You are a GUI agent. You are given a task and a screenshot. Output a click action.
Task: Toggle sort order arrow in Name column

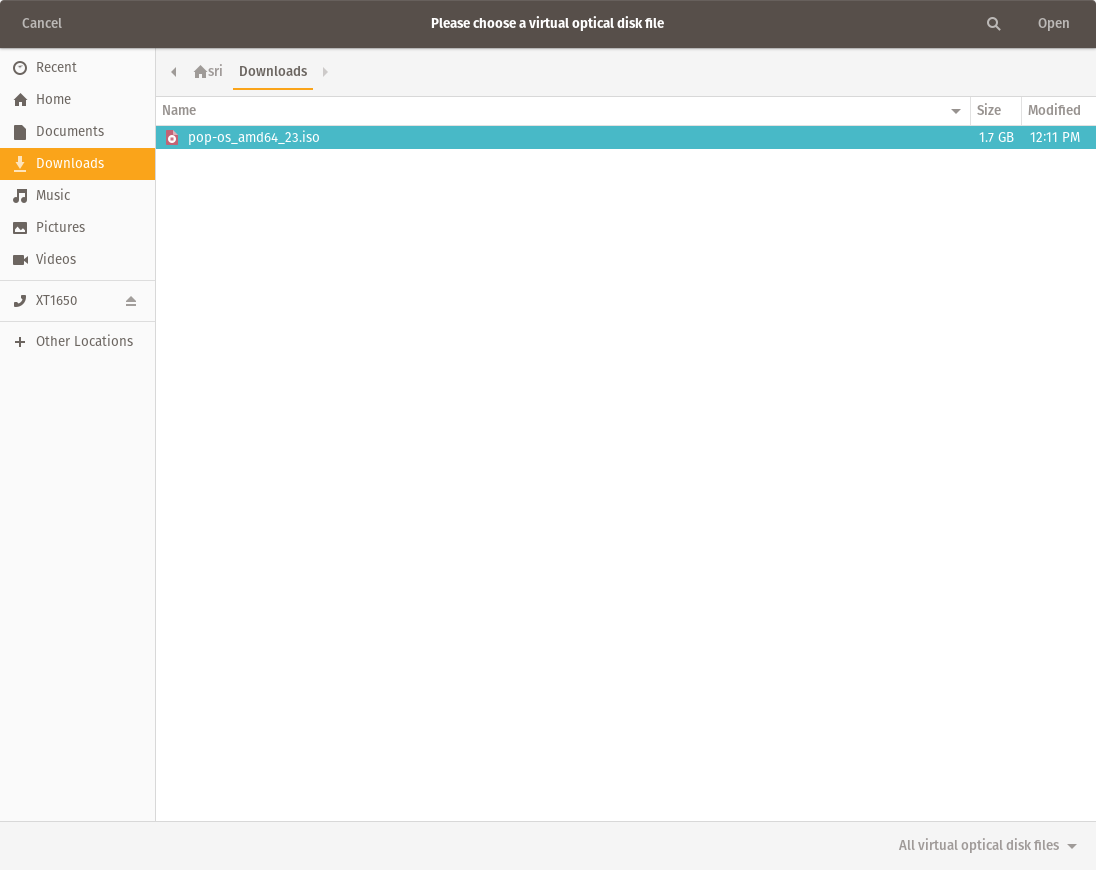pyautogui.click(x=956, y=111)
